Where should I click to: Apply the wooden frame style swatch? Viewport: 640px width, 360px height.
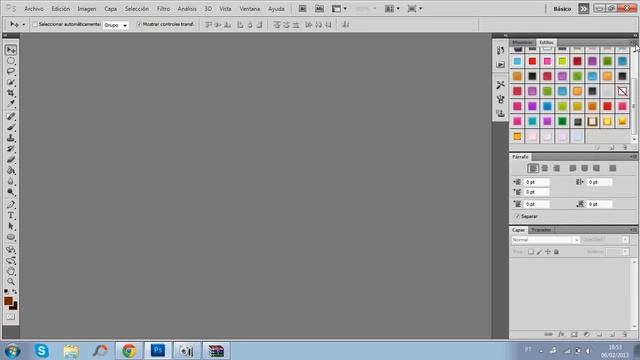pyautogui.click(x=592, y=121)
